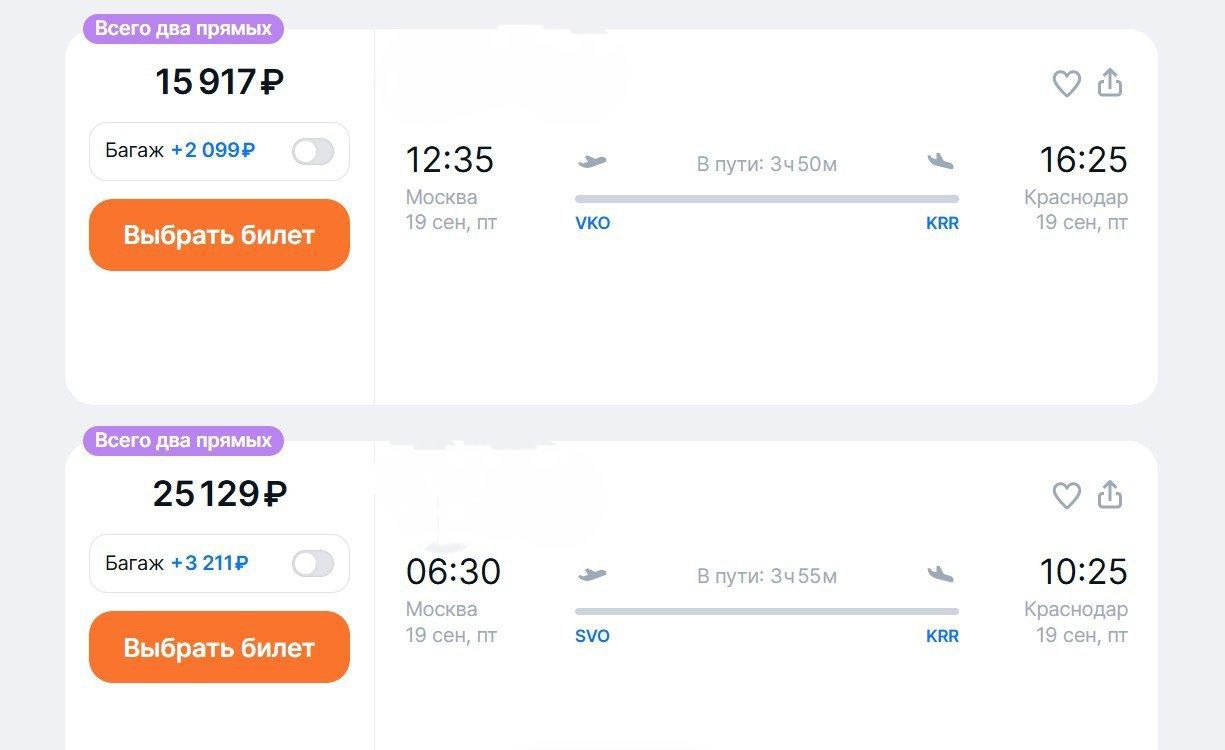Viewport: 1225px width, 750px height.
Task: Share the 25 129₽ flight ticket
Action: 1110,494
